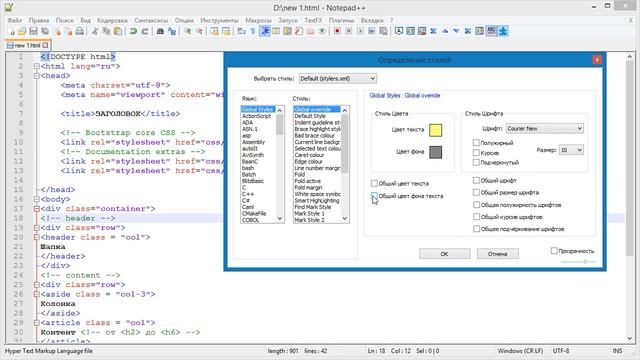Click the highlighted ABC spell-check icon
Image resolution: width=640 pixels, height=360 pixels.
click(x=491, y=31)
